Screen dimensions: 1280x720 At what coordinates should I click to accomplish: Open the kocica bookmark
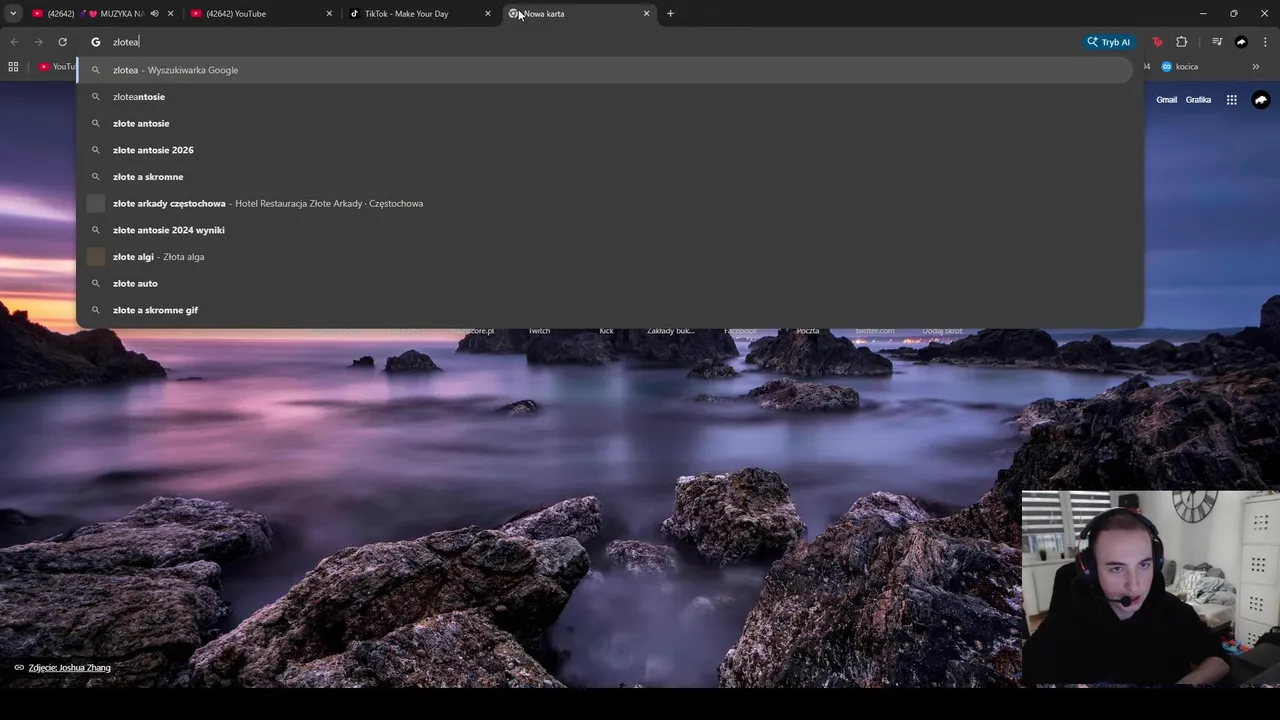pos(1180,67)
